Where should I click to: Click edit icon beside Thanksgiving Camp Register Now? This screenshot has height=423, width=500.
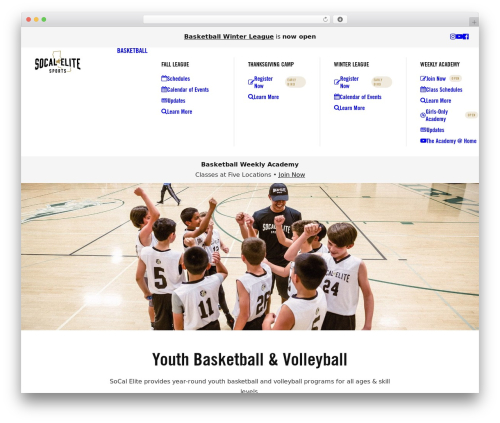(x=251, y=82)
